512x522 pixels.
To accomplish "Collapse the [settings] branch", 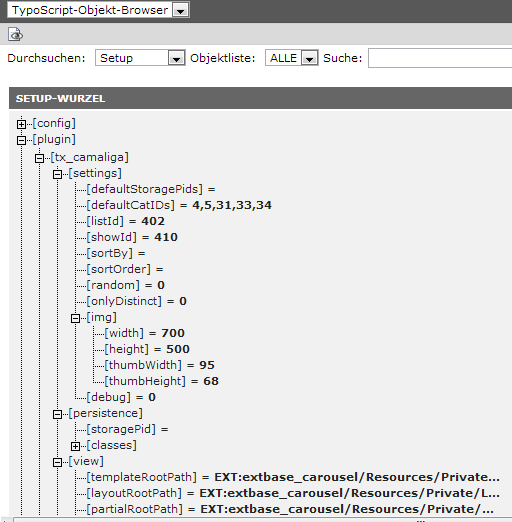I will tap(57, 174).
